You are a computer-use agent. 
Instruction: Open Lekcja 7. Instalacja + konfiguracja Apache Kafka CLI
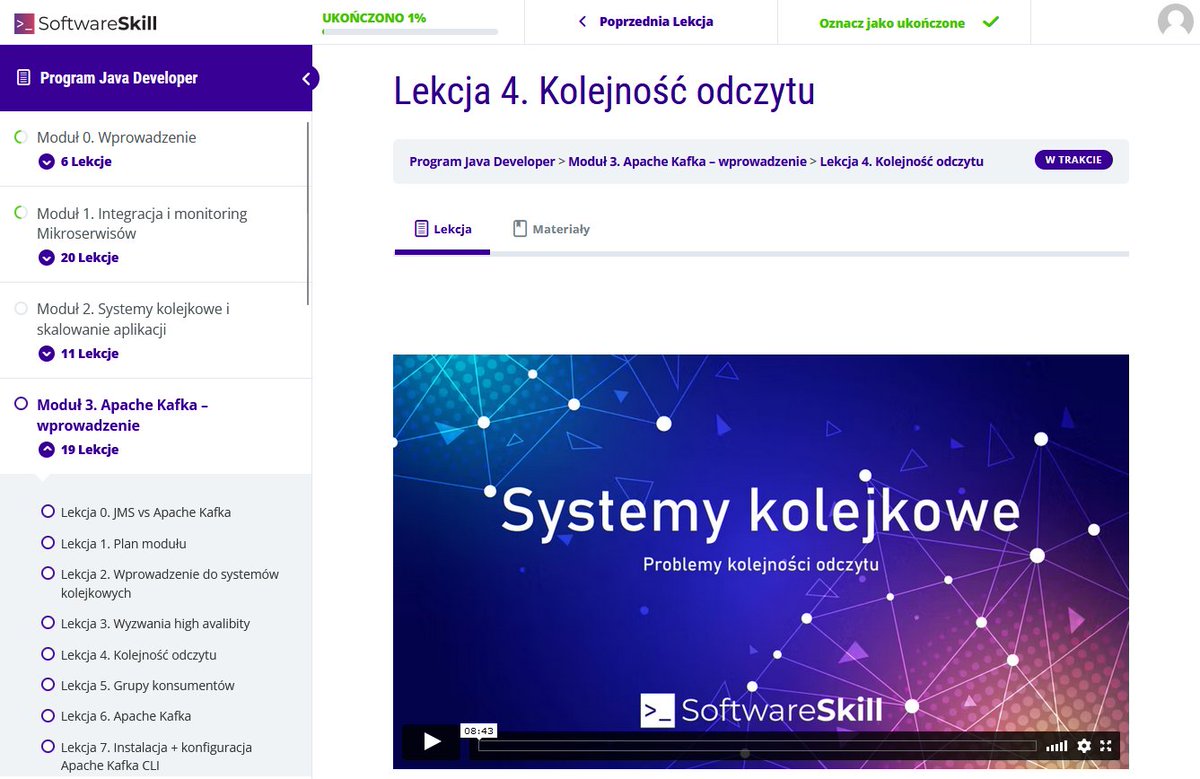click(x=157, y=757)
